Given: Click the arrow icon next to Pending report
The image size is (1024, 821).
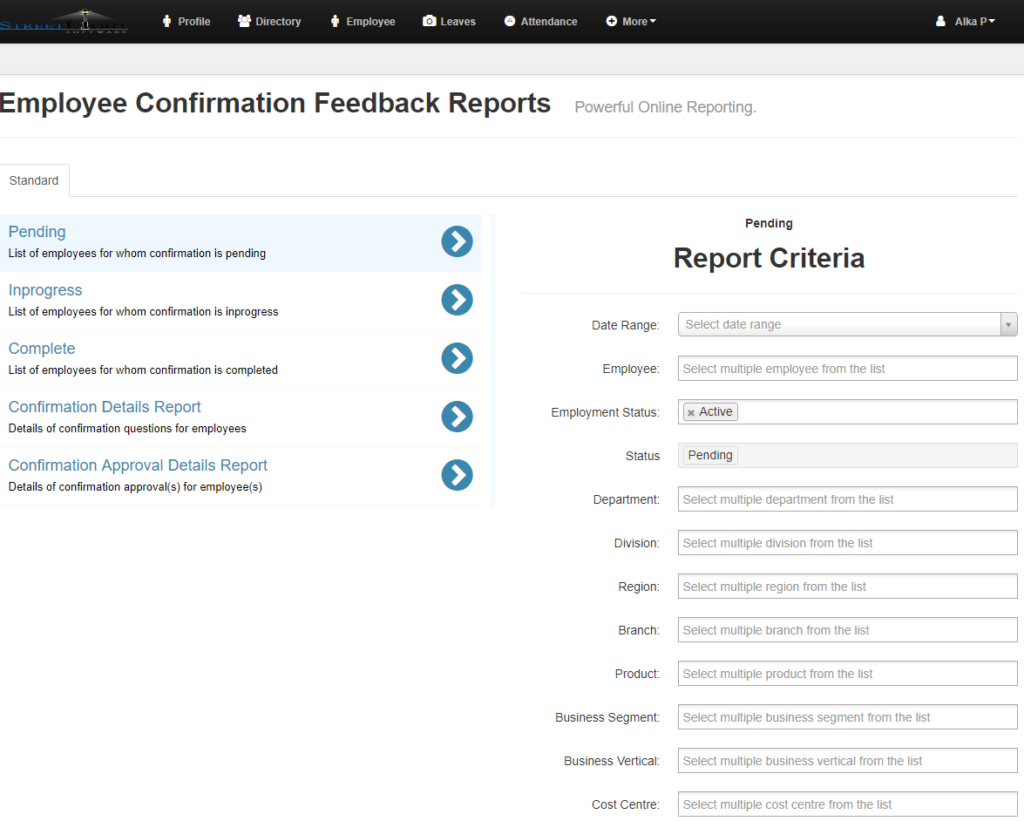Looking at the screenshot, I should tap(457, 241).
